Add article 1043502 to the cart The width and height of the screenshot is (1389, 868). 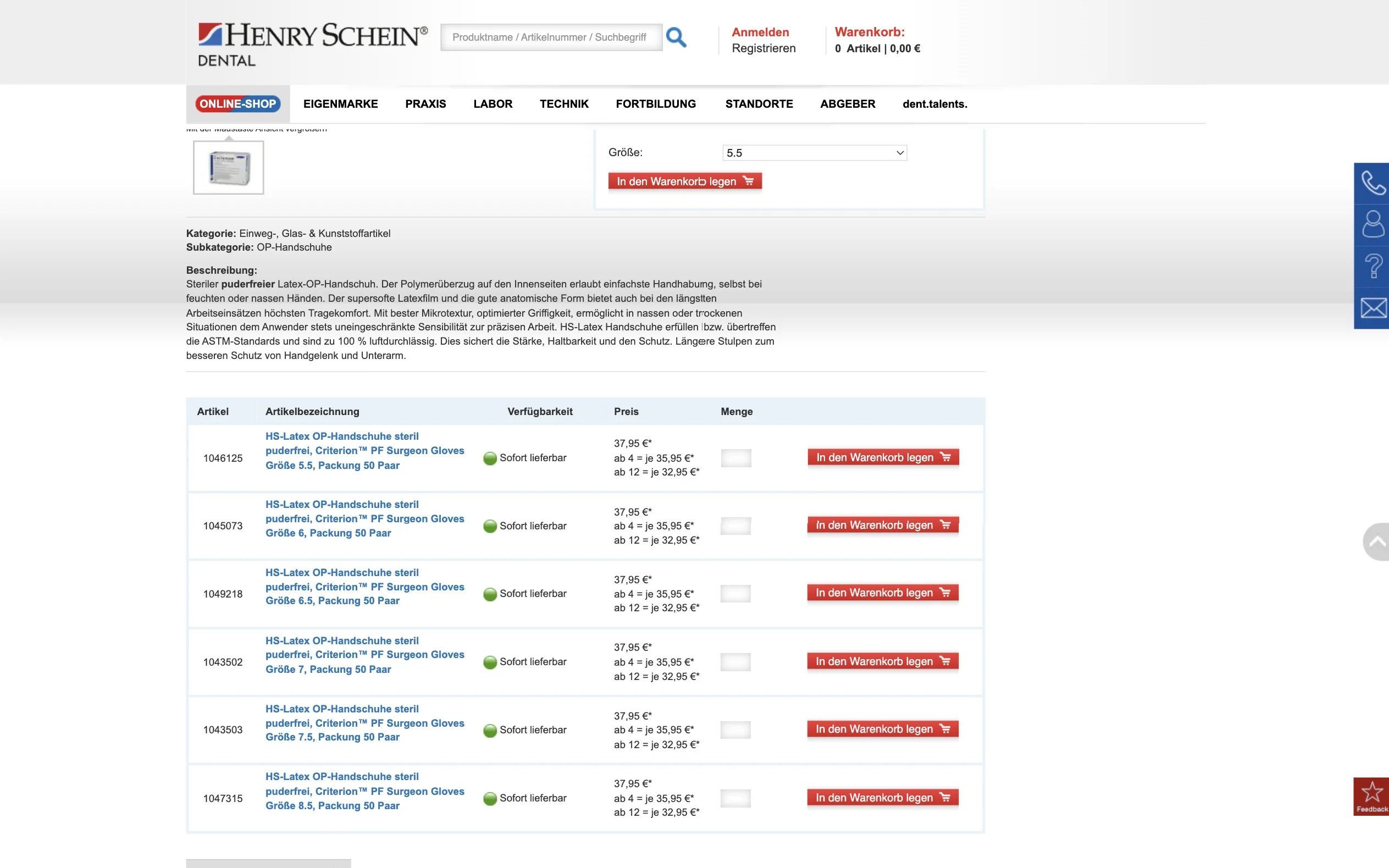883,661
